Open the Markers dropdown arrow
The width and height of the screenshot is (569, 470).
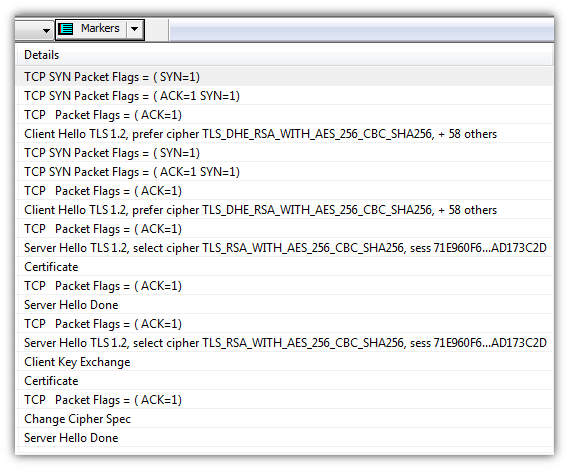(x=134, y=29)
